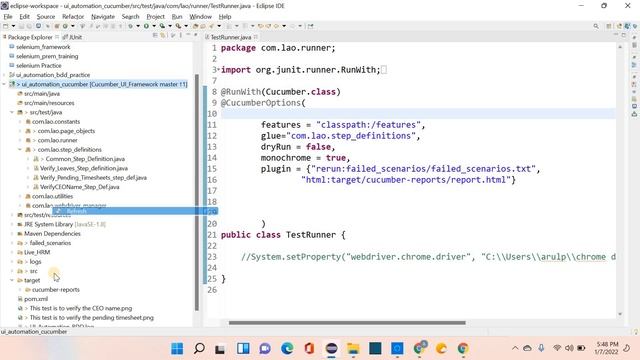The height and width of the screenshot is (360, 640).
Task: Click the Debug bug toolbar icon
Action: coord(131,26)
